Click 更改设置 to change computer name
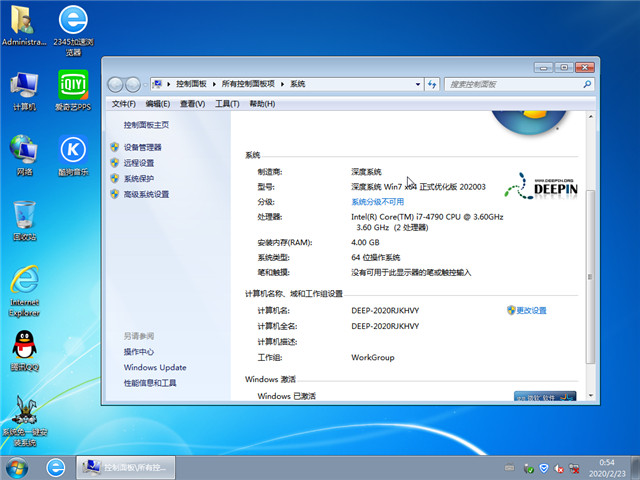Viewport: 640px width, 480px height. tap(531, 310)
